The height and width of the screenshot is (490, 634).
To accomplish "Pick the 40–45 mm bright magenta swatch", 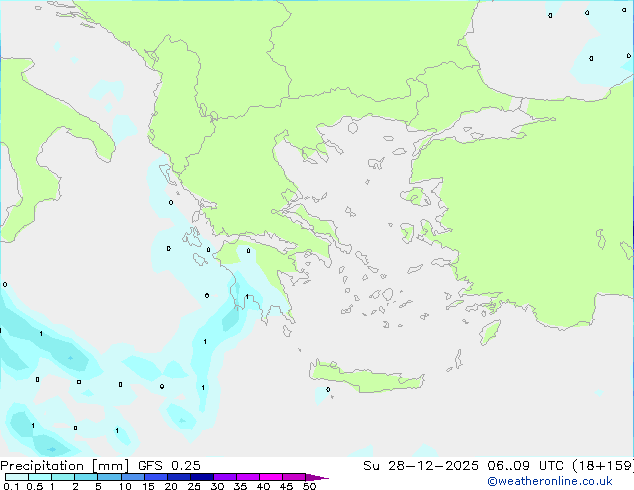I will click(271, 477).
